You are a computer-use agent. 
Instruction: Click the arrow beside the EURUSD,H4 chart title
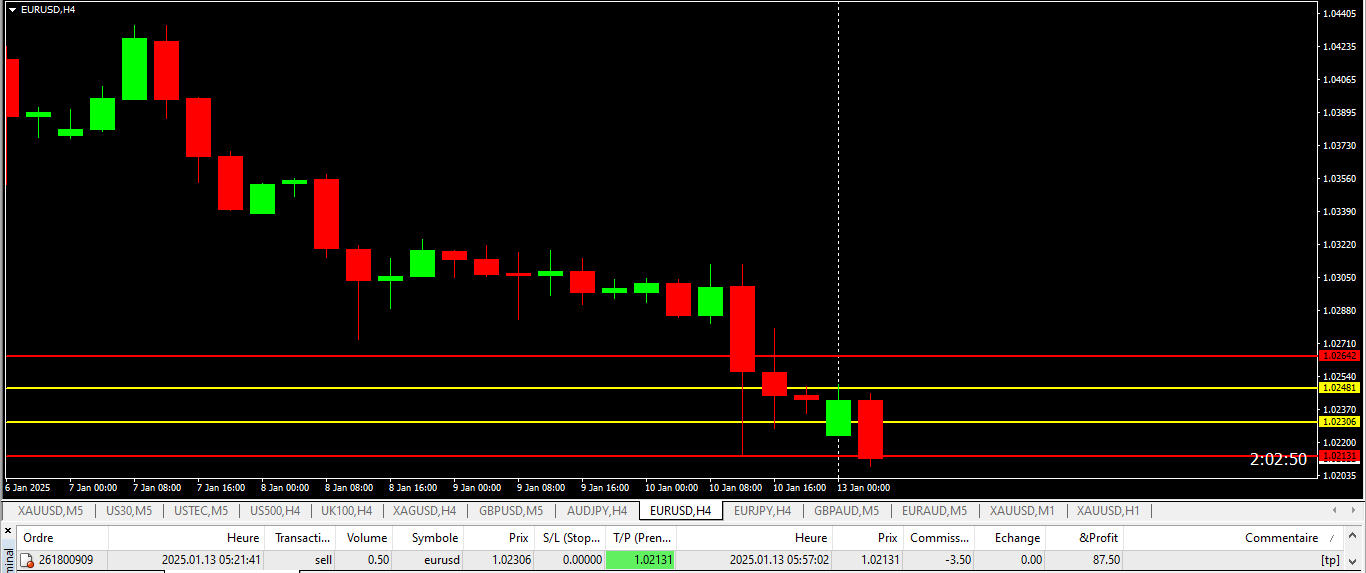[x=12, y=9]
